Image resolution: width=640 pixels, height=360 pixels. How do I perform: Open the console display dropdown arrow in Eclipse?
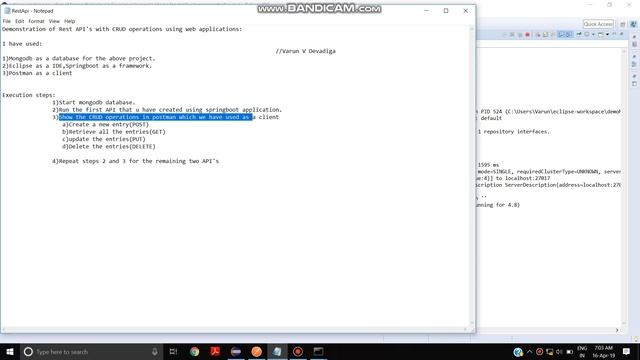593,35
